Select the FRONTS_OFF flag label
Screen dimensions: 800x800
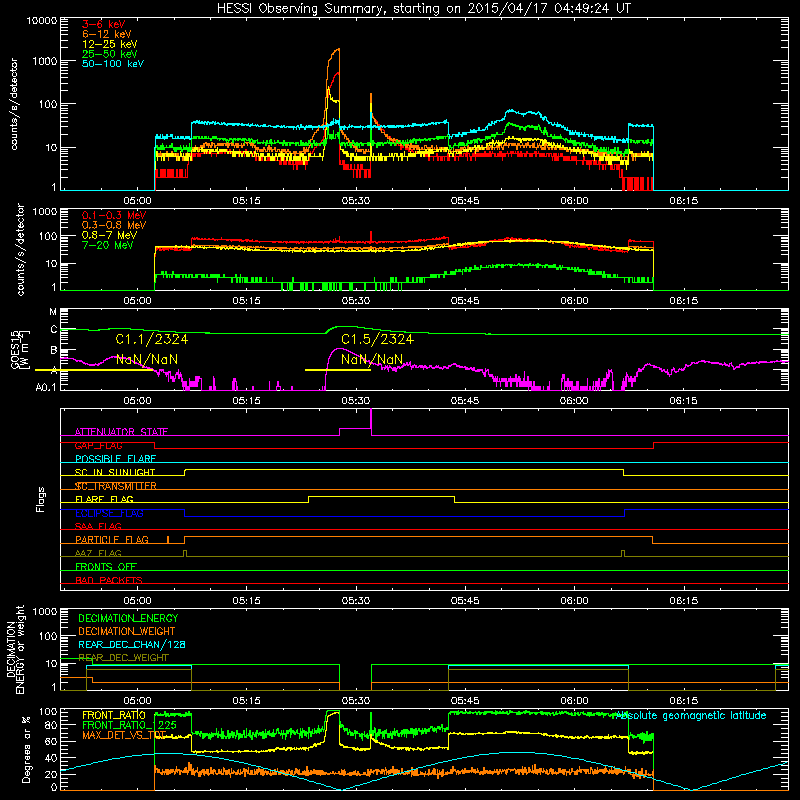(106, 567)
